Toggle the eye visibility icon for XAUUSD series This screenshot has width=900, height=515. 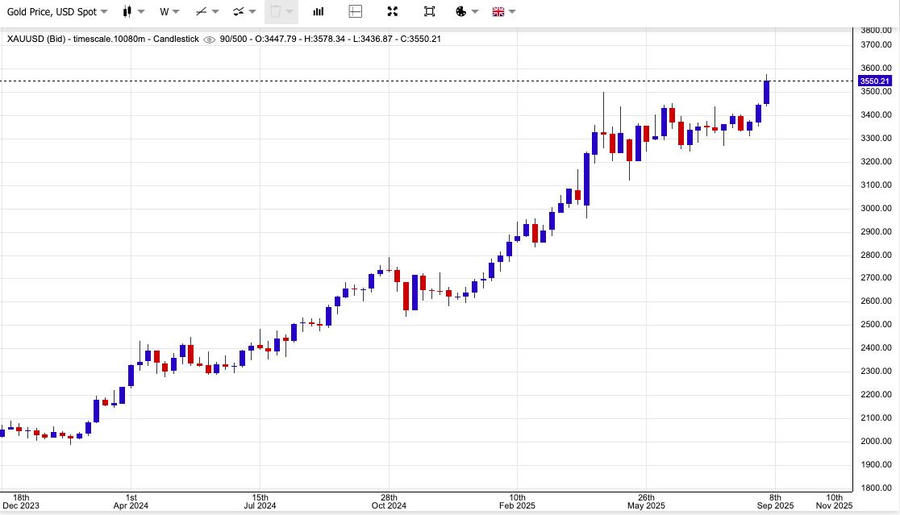tap(208, 39)
